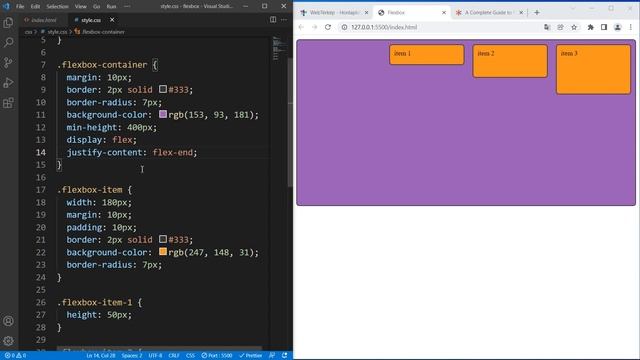Open the Source Control view

tap(8, 62)
